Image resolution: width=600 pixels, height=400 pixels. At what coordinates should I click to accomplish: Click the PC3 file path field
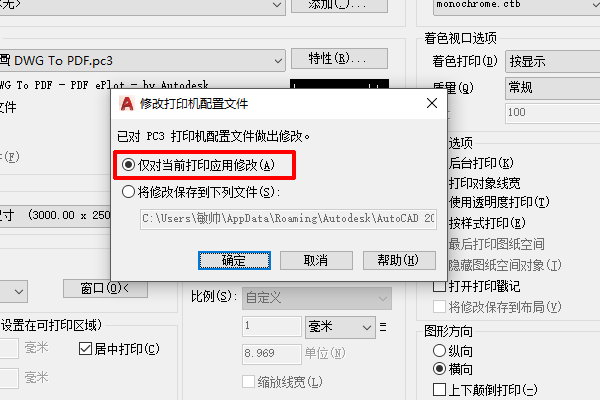click(x=288, y=219)
